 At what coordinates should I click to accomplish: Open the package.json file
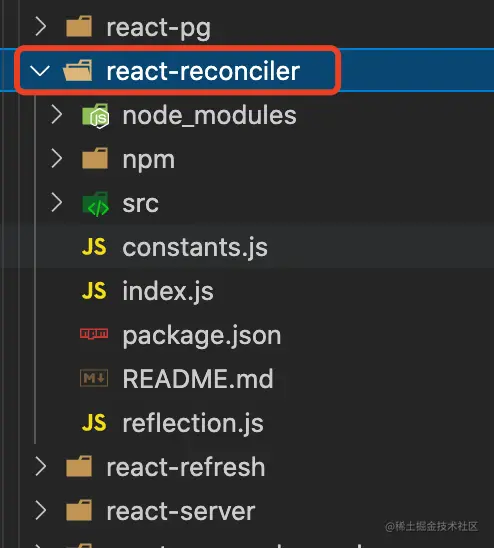point(202,336)
